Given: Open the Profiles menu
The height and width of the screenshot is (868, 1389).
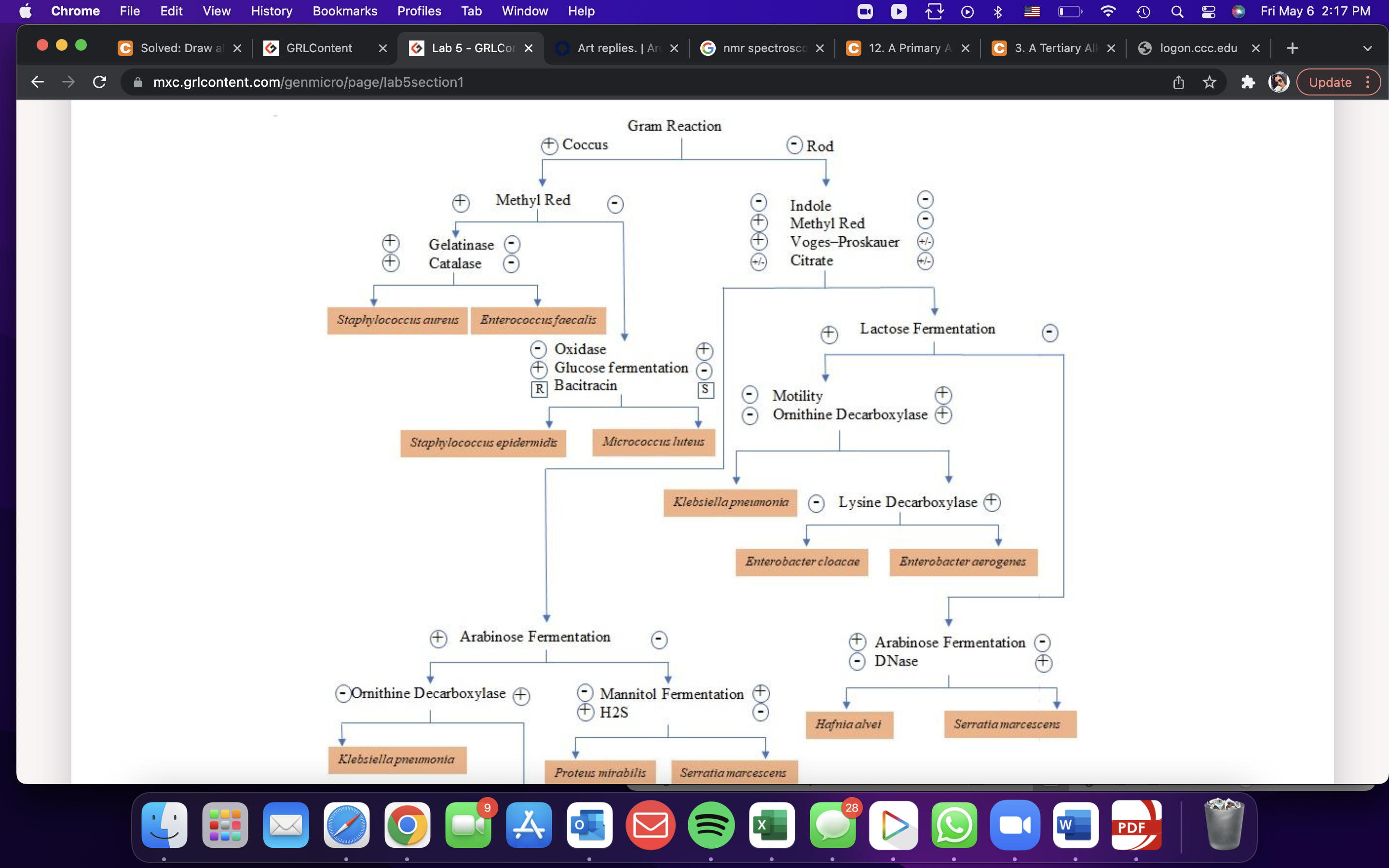Looking at the screenshot, I should (x=419, y=12).
